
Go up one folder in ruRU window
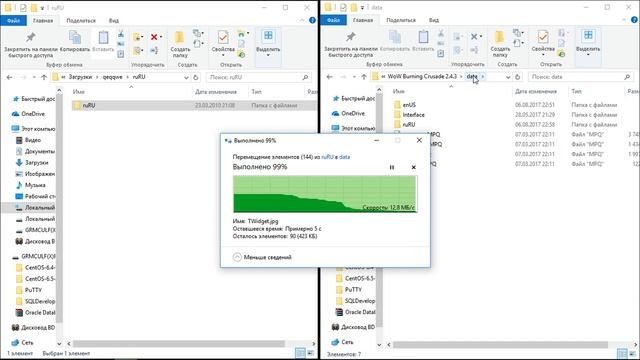44,77
